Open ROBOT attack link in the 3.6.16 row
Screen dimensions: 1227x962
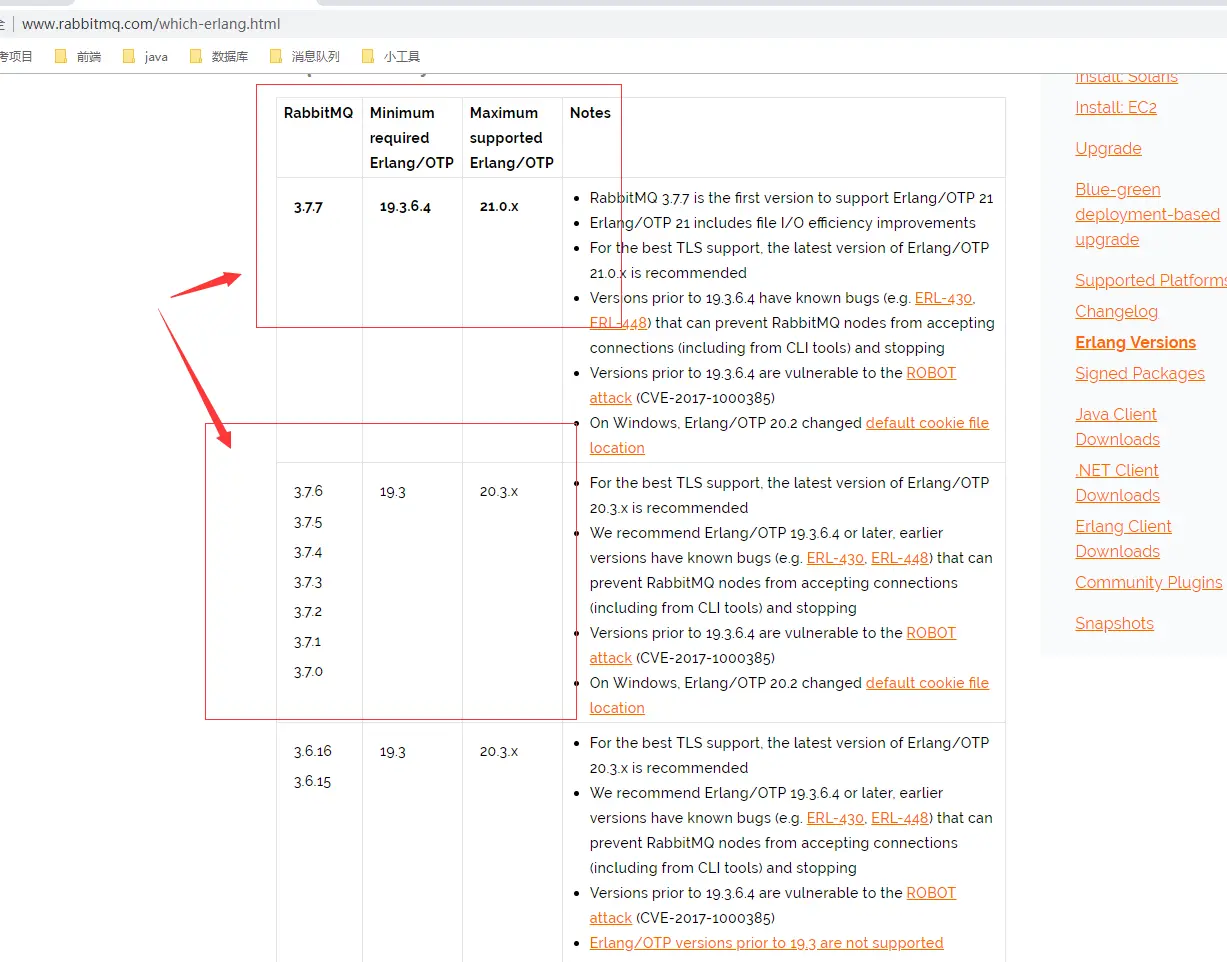[x=931, y=893]
